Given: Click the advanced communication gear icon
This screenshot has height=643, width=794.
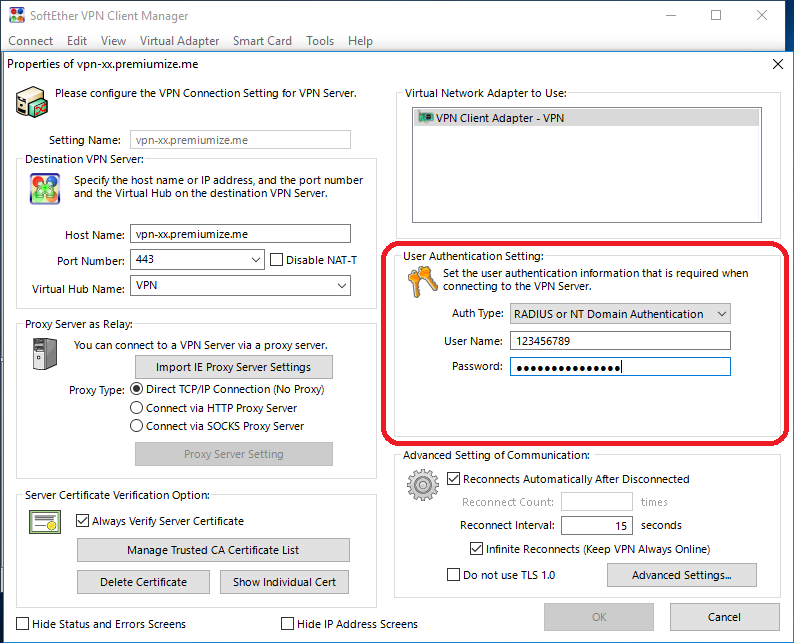Looking at the screenshot, I should [x=423, y=485].
